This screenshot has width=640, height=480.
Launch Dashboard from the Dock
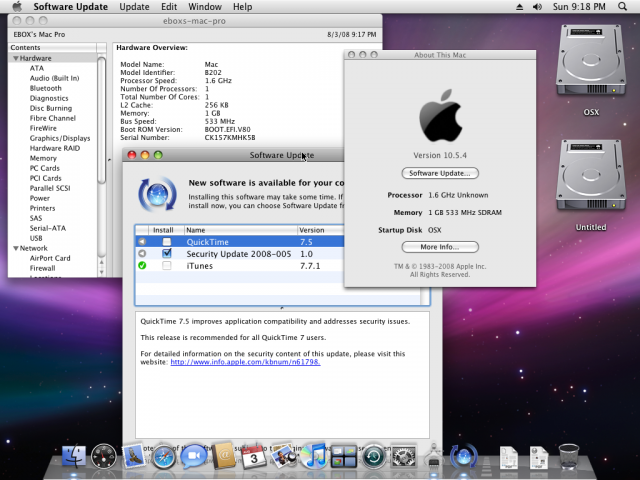tap(104, 456)
